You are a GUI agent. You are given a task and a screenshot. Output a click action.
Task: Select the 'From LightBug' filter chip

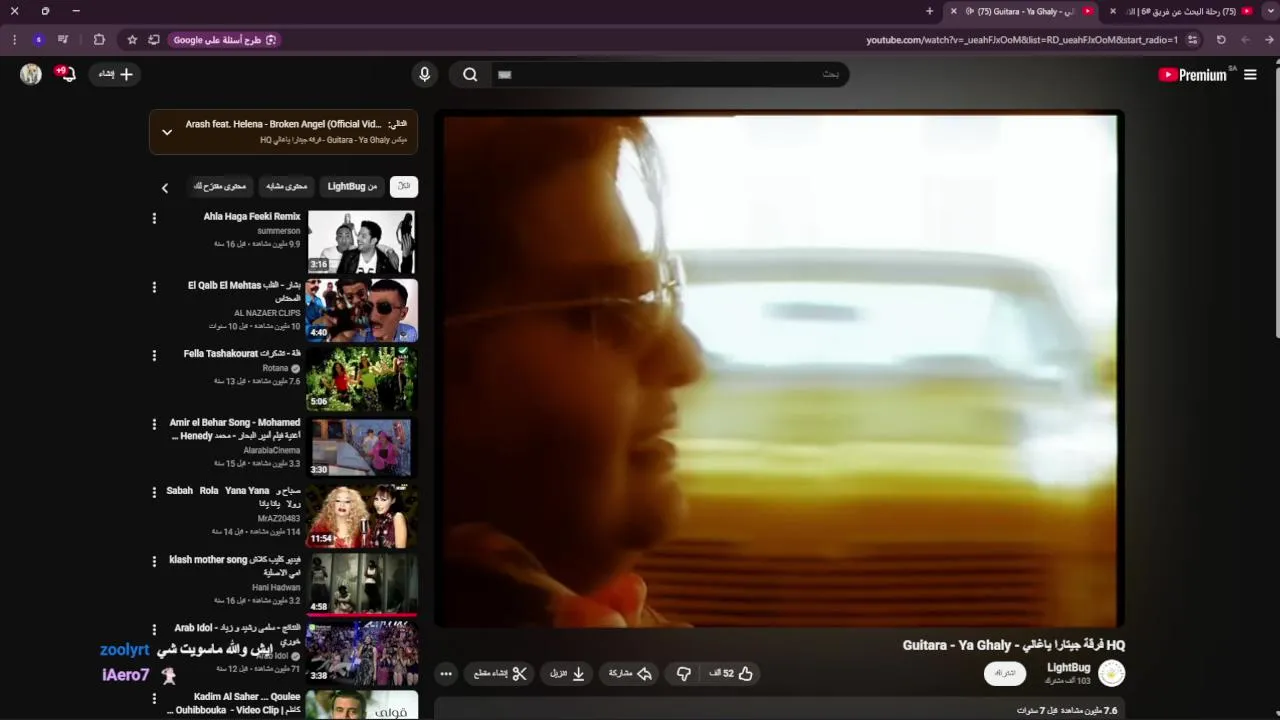click(x=352, y=186)
